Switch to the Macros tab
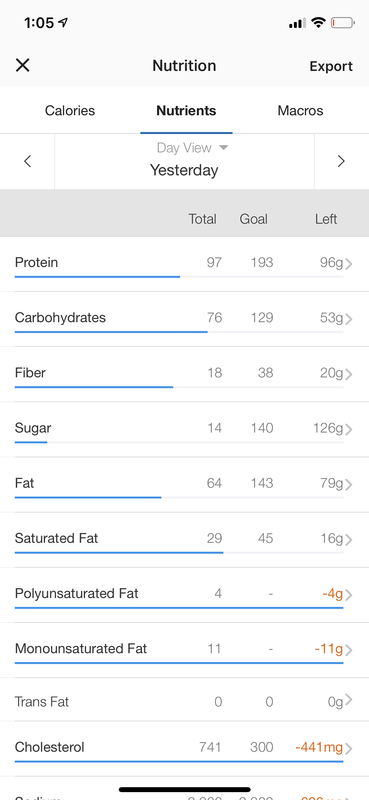 (300, 111)
